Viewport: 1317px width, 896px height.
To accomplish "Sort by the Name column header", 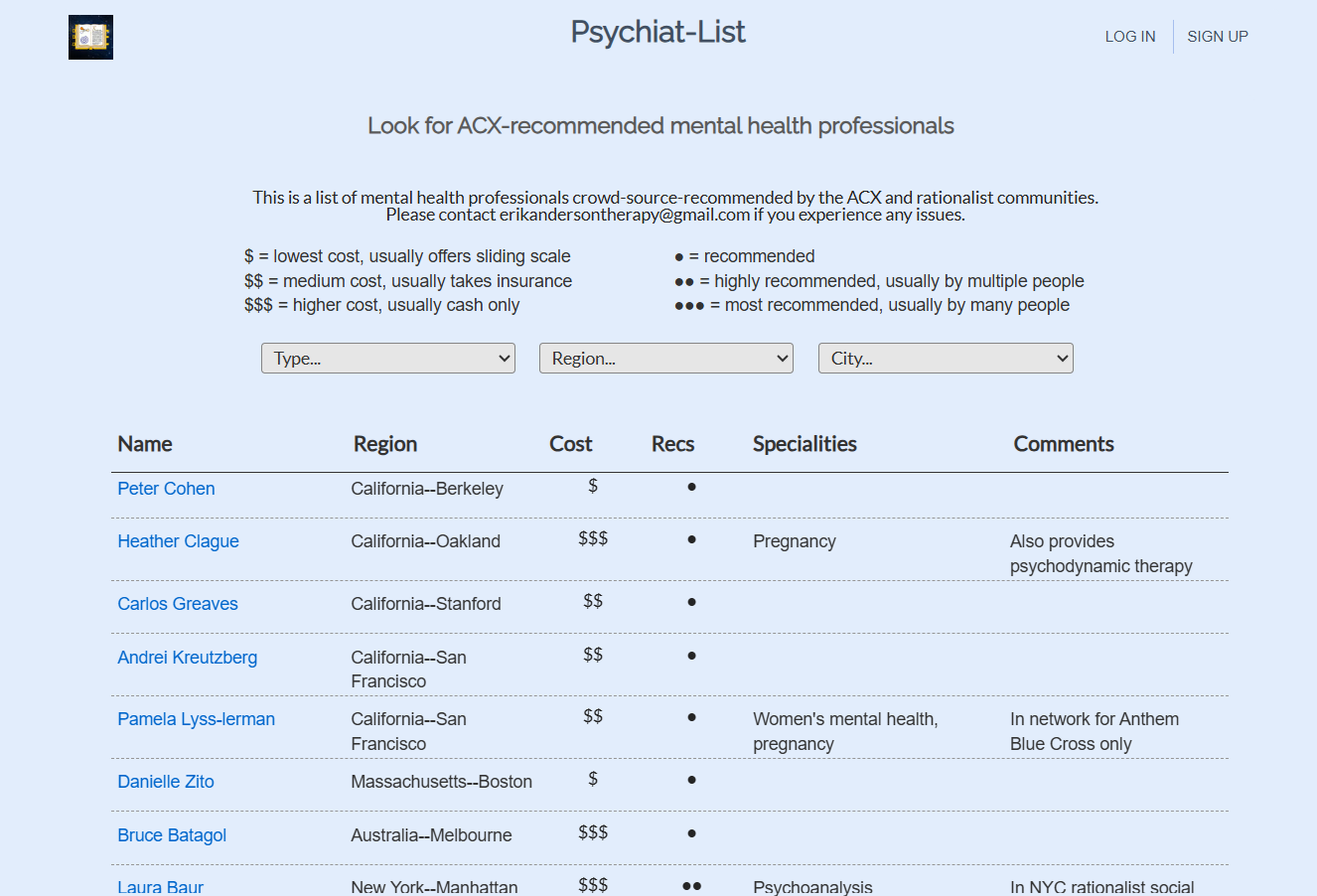I will click(x=145, y=444).
